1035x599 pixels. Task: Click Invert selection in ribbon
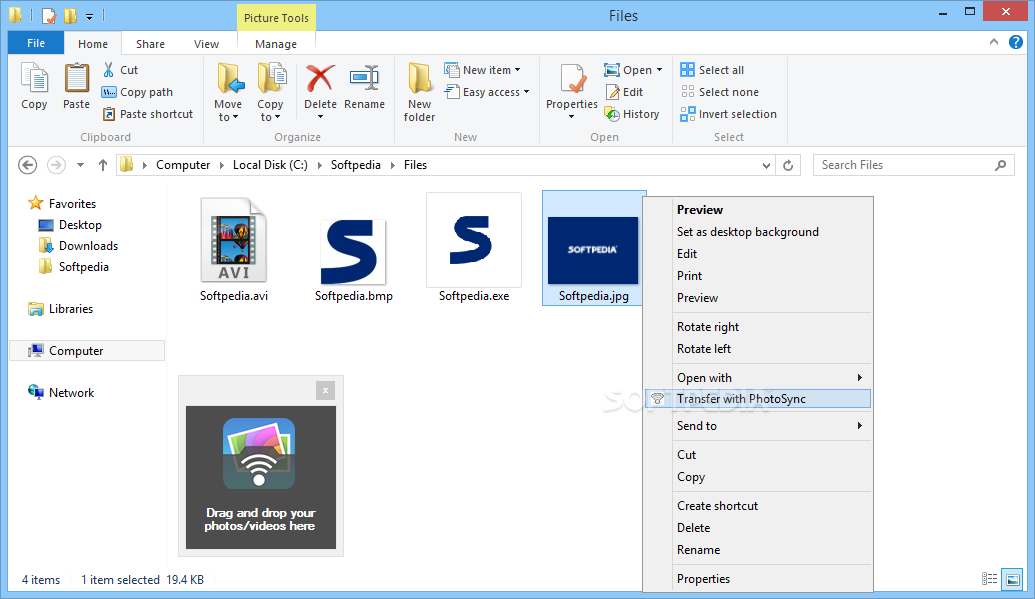coord(729,114)
